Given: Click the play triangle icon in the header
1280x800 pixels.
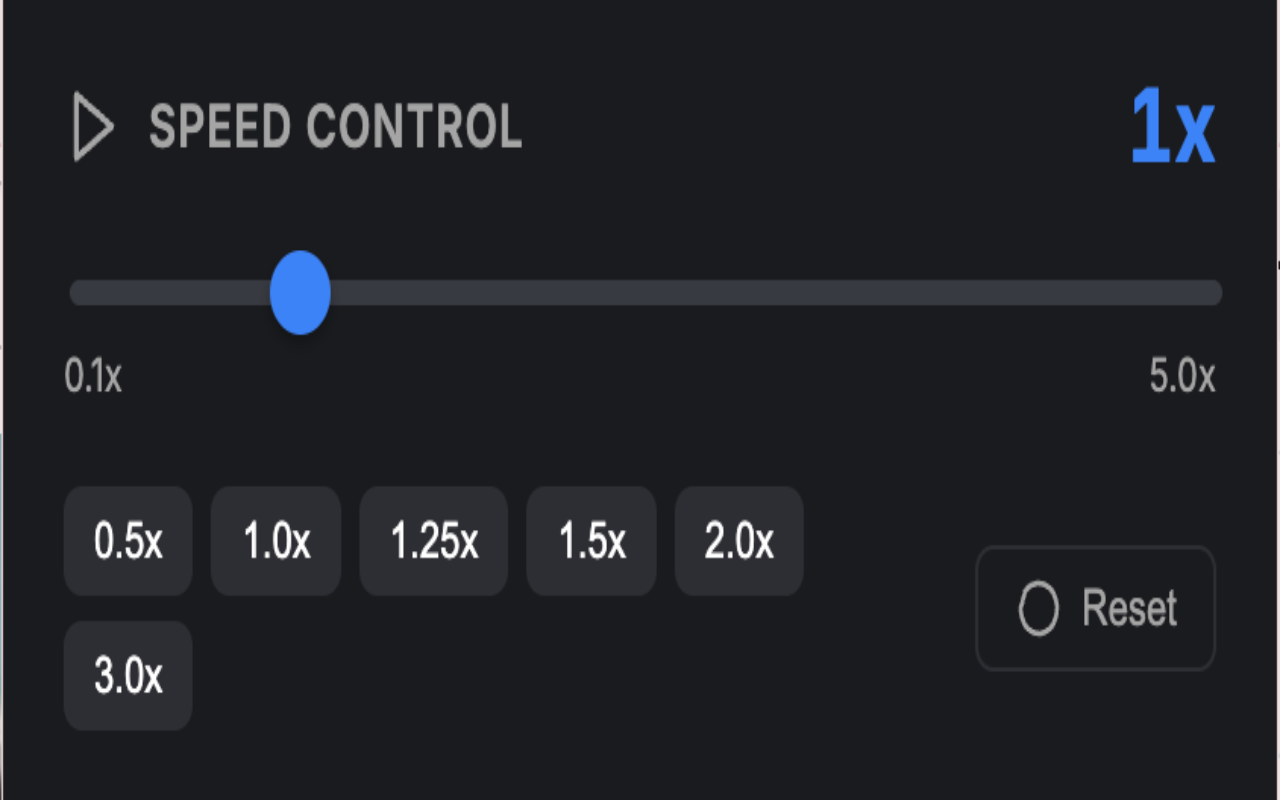Looking at the screenshot, I should point(94,127).
